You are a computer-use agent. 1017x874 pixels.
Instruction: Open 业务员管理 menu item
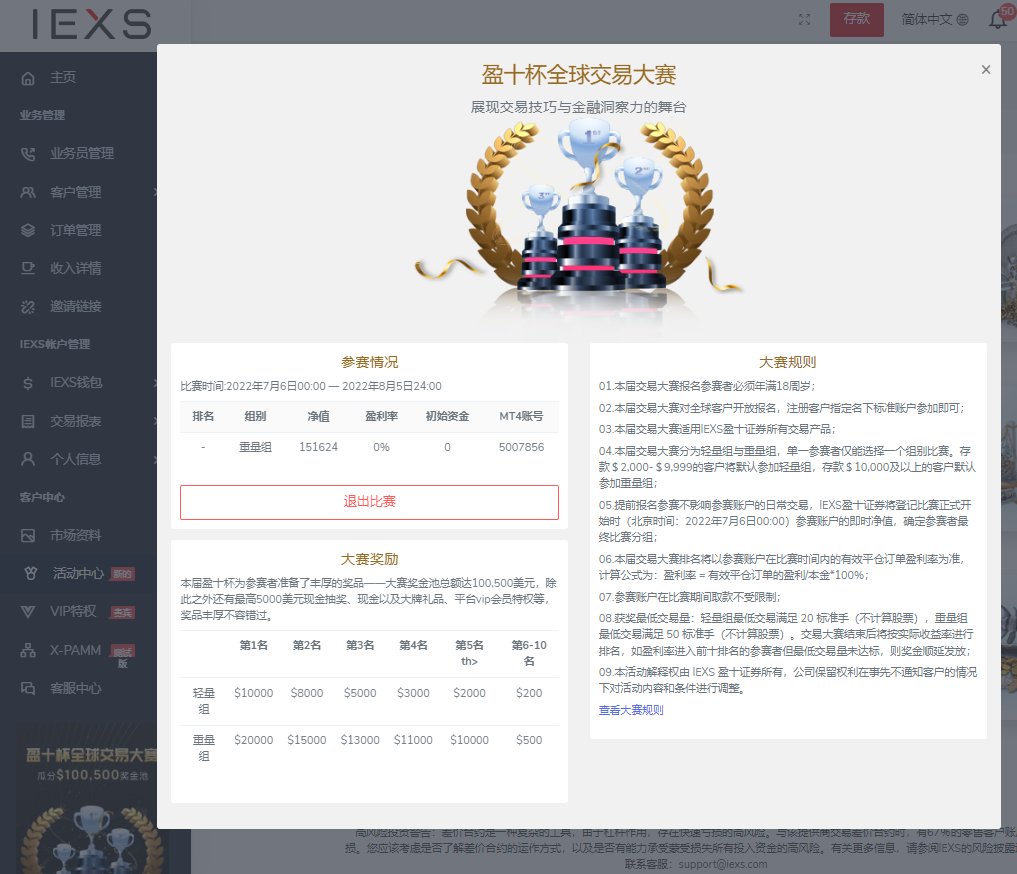[82, 154]
